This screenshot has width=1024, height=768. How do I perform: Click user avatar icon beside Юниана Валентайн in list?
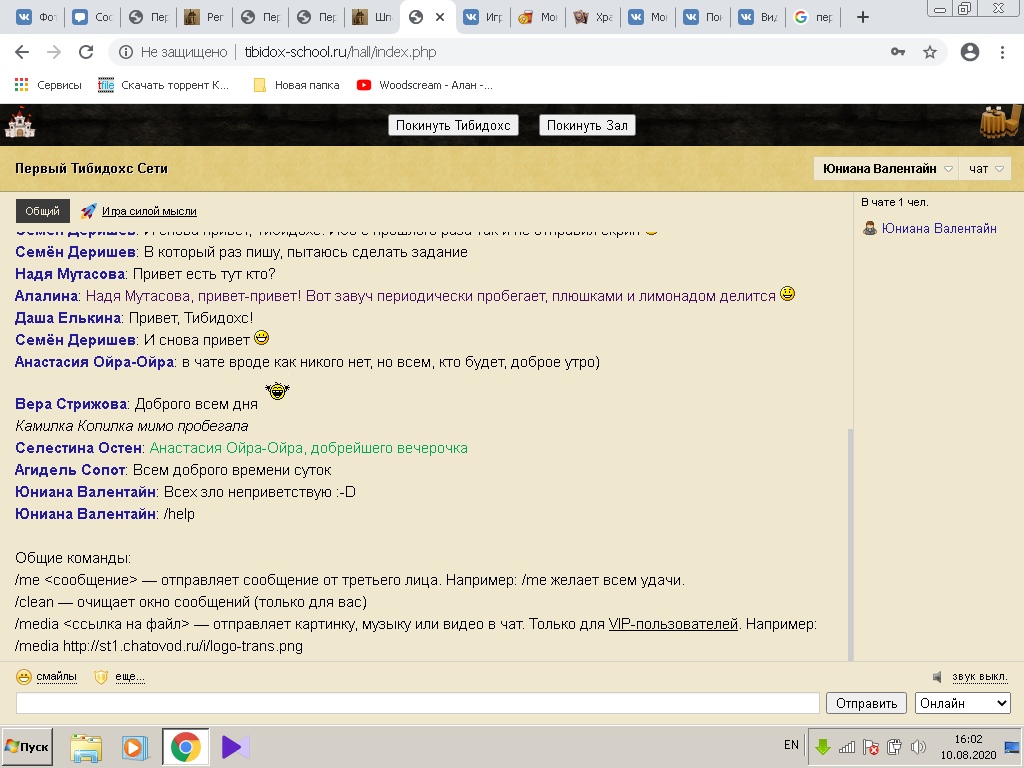click(869, 229)
